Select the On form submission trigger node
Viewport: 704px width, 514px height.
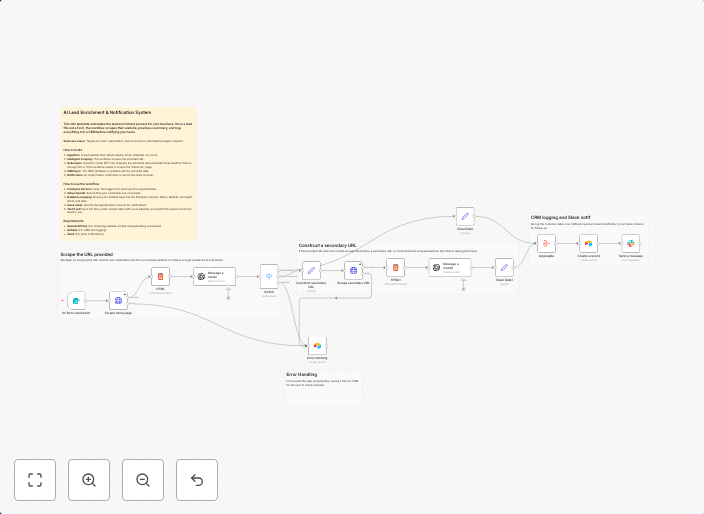coord(76,300)
